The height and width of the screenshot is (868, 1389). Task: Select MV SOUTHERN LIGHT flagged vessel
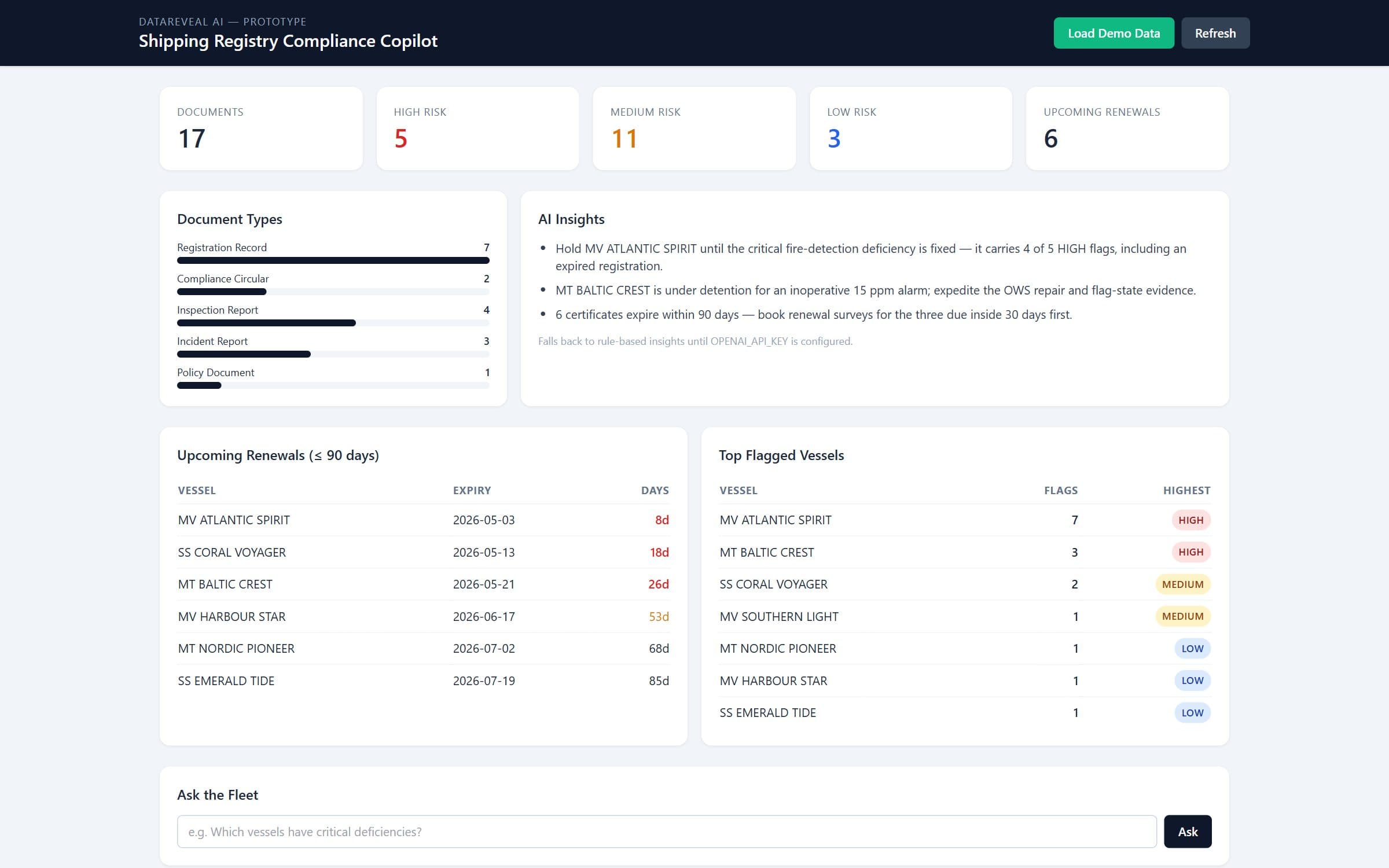point(779,616)
